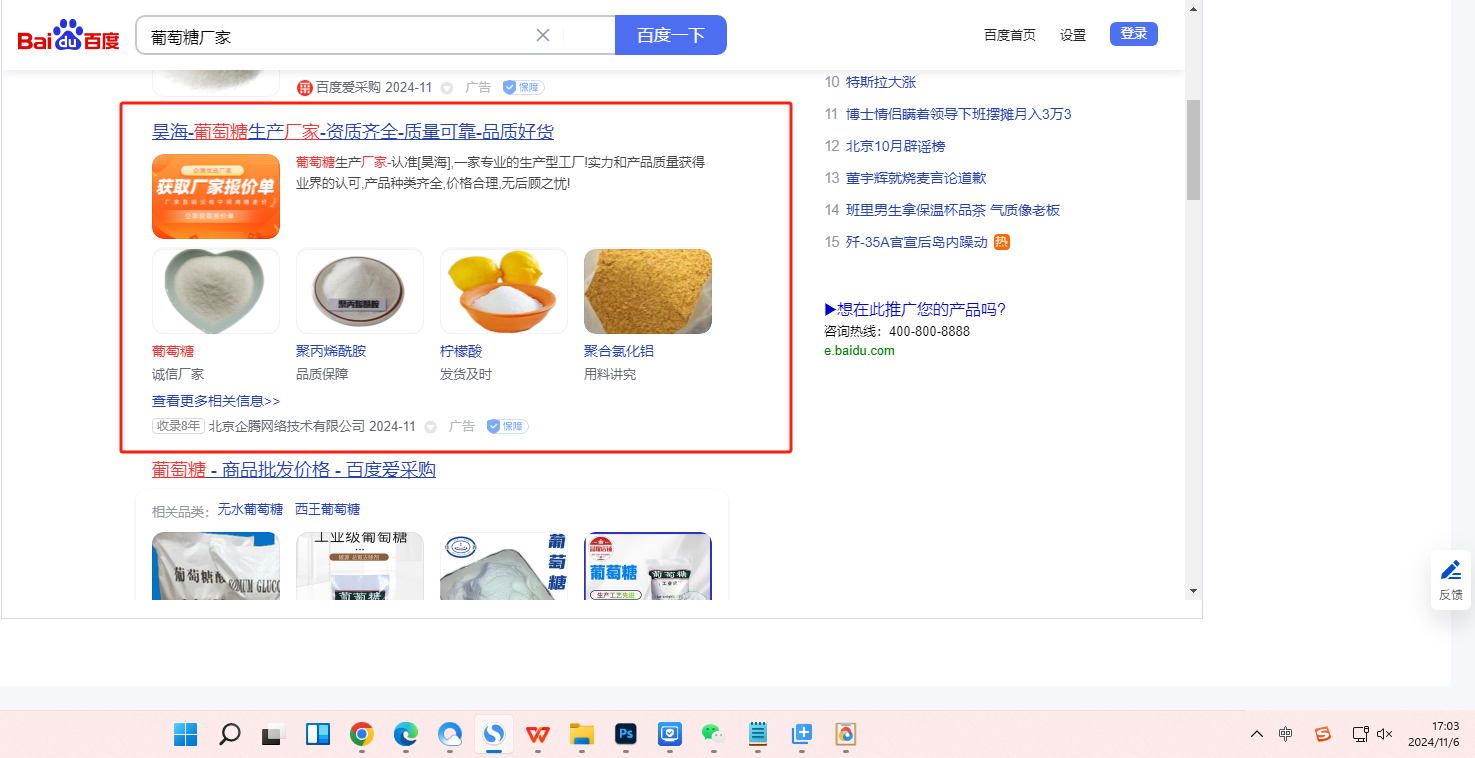Toggle the muted volume icon in tray

(x=1385, y=734)
